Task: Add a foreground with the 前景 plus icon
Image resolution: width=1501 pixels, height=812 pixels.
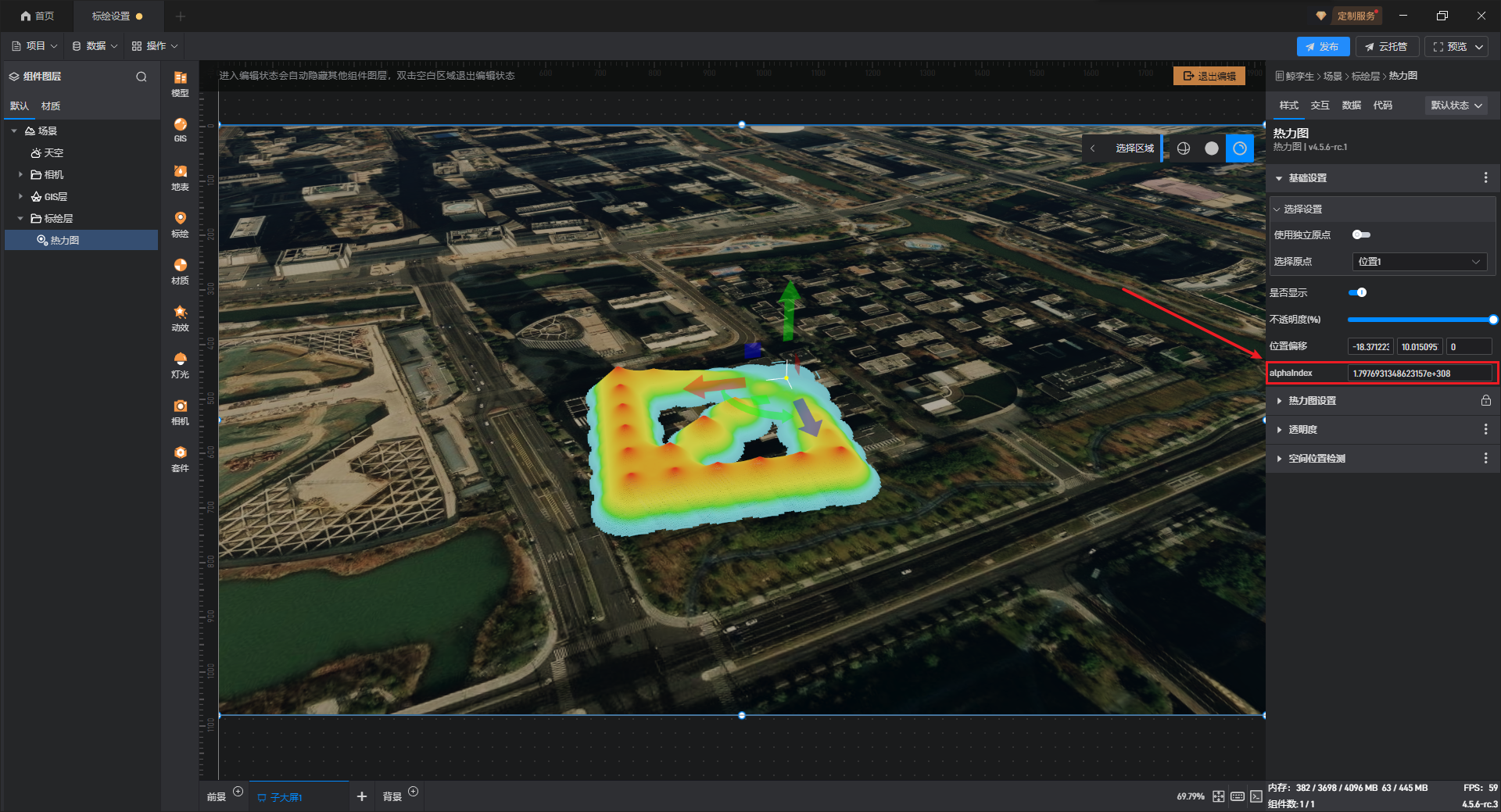Action: point(238,792)
